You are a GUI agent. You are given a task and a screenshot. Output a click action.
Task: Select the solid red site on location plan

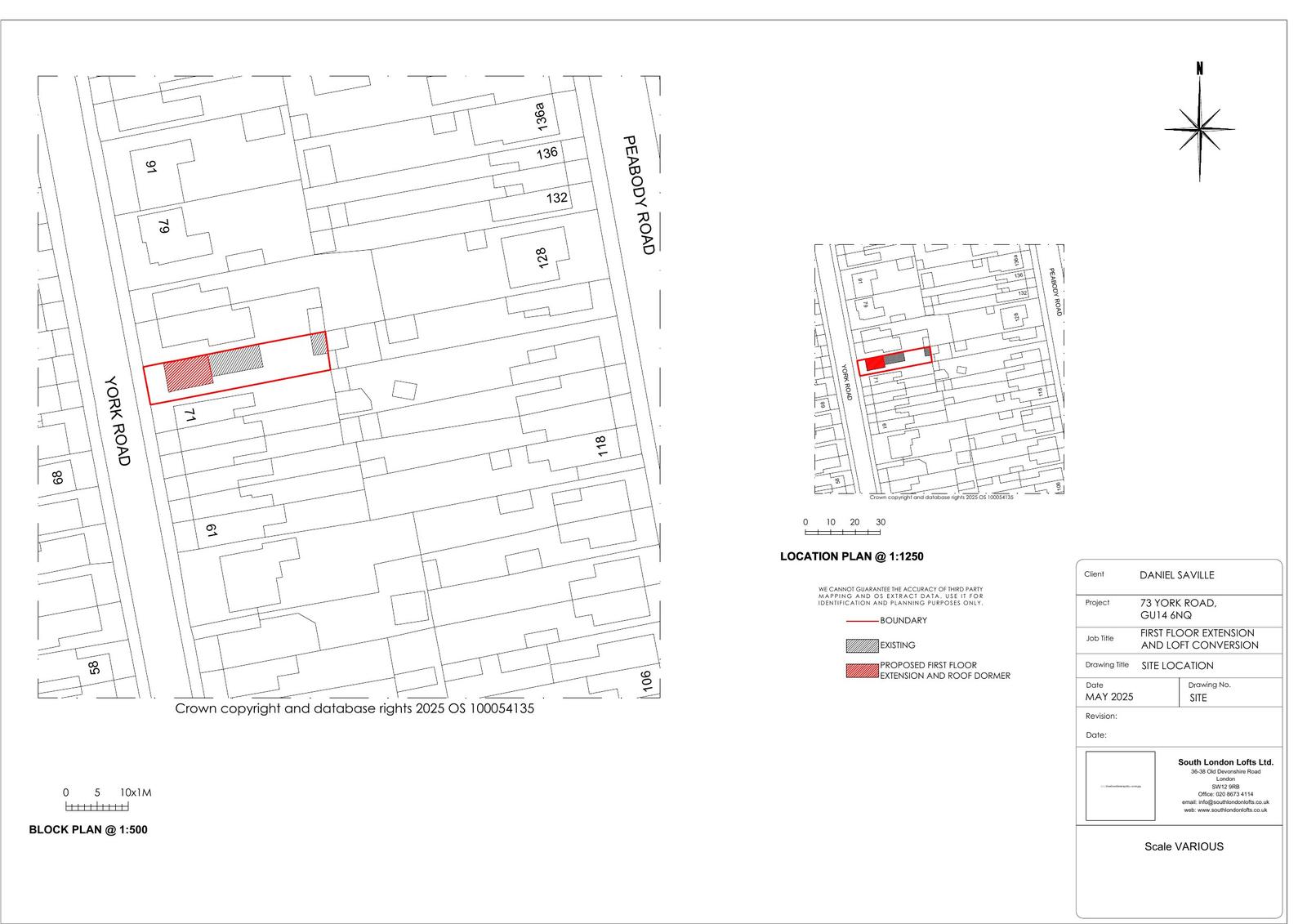[874, 363]
